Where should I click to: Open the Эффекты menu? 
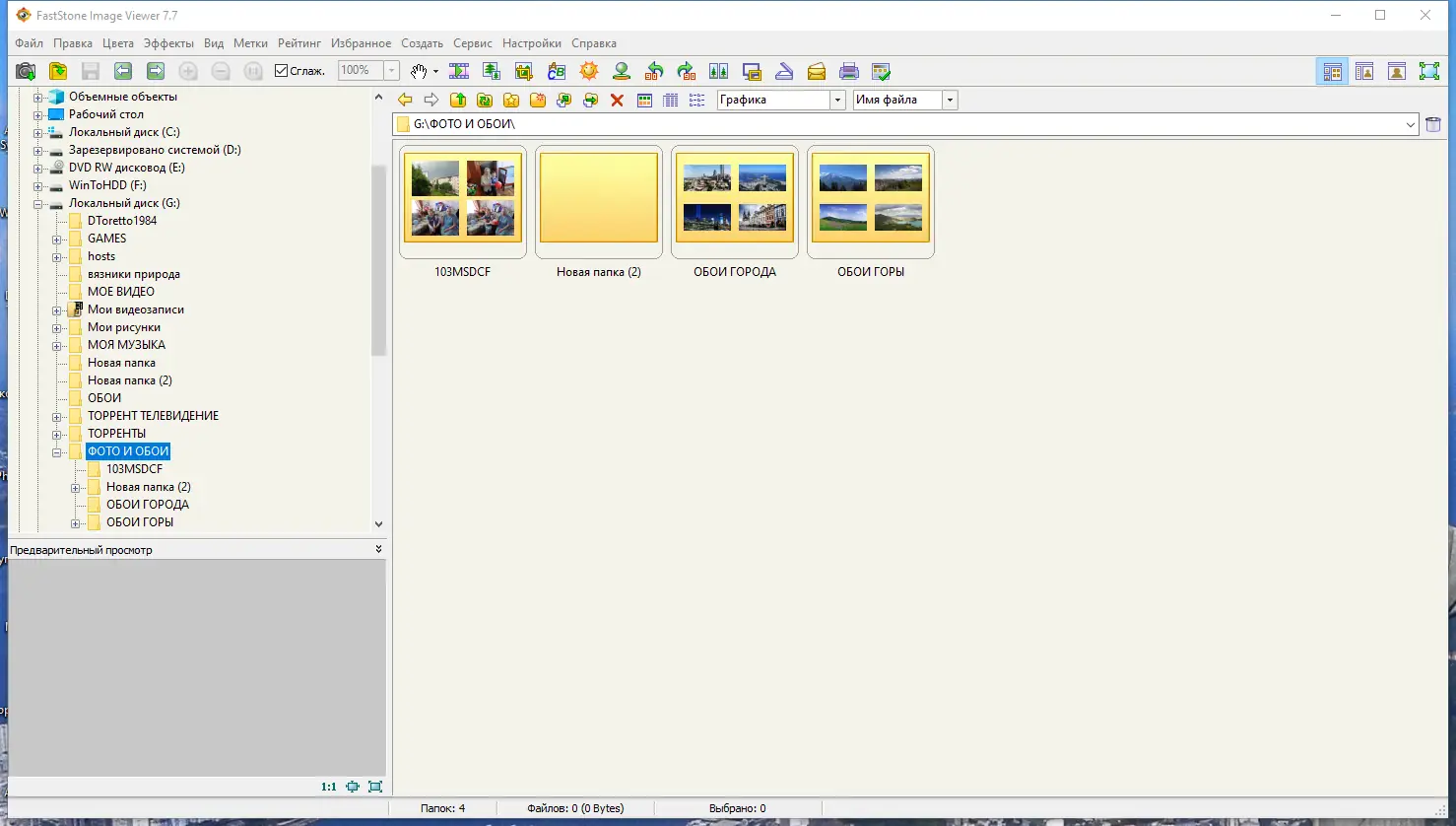(x=167, y=43)
